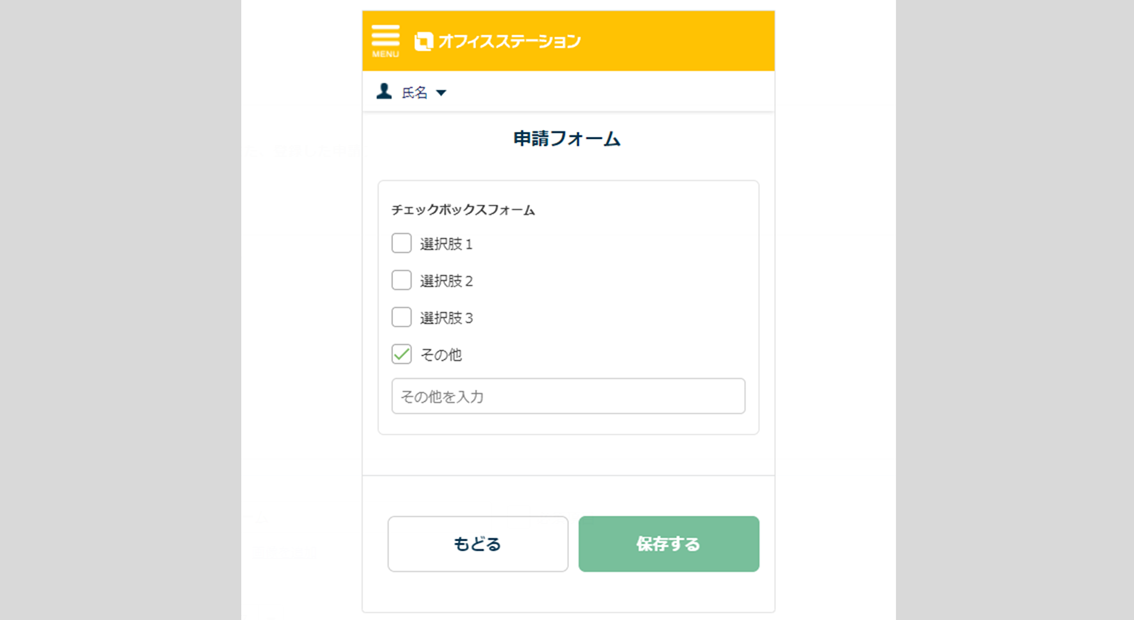Click the オフィスステーション logo icon

click(x=423, y=41)
